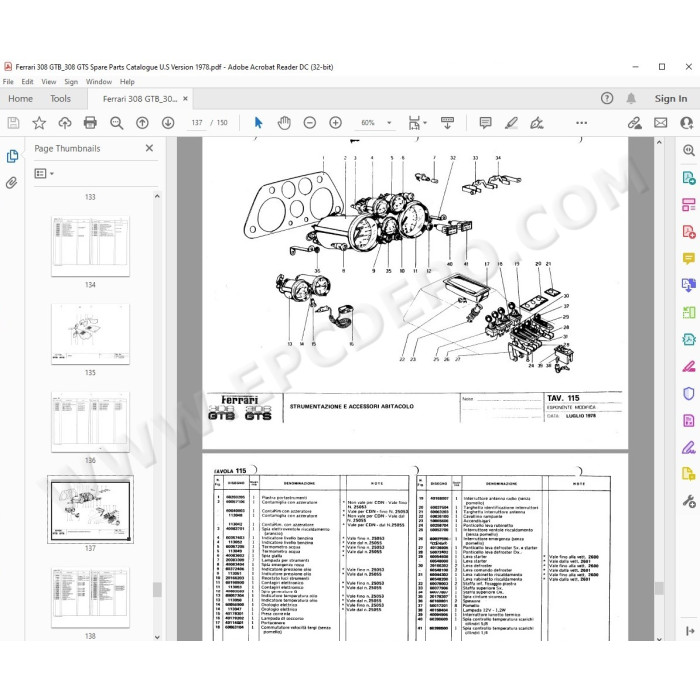
Task: Bookmark the document with star icon
Action: 39,123
